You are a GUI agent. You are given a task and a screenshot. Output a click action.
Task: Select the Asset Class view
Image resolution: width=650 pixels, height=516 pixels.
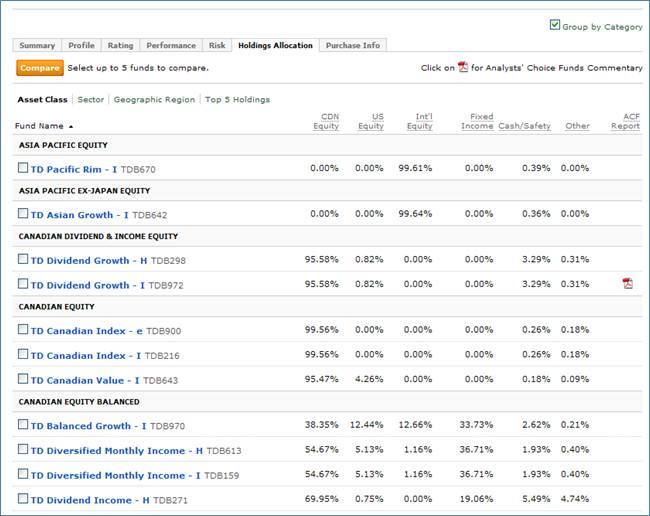coord(42,99)
